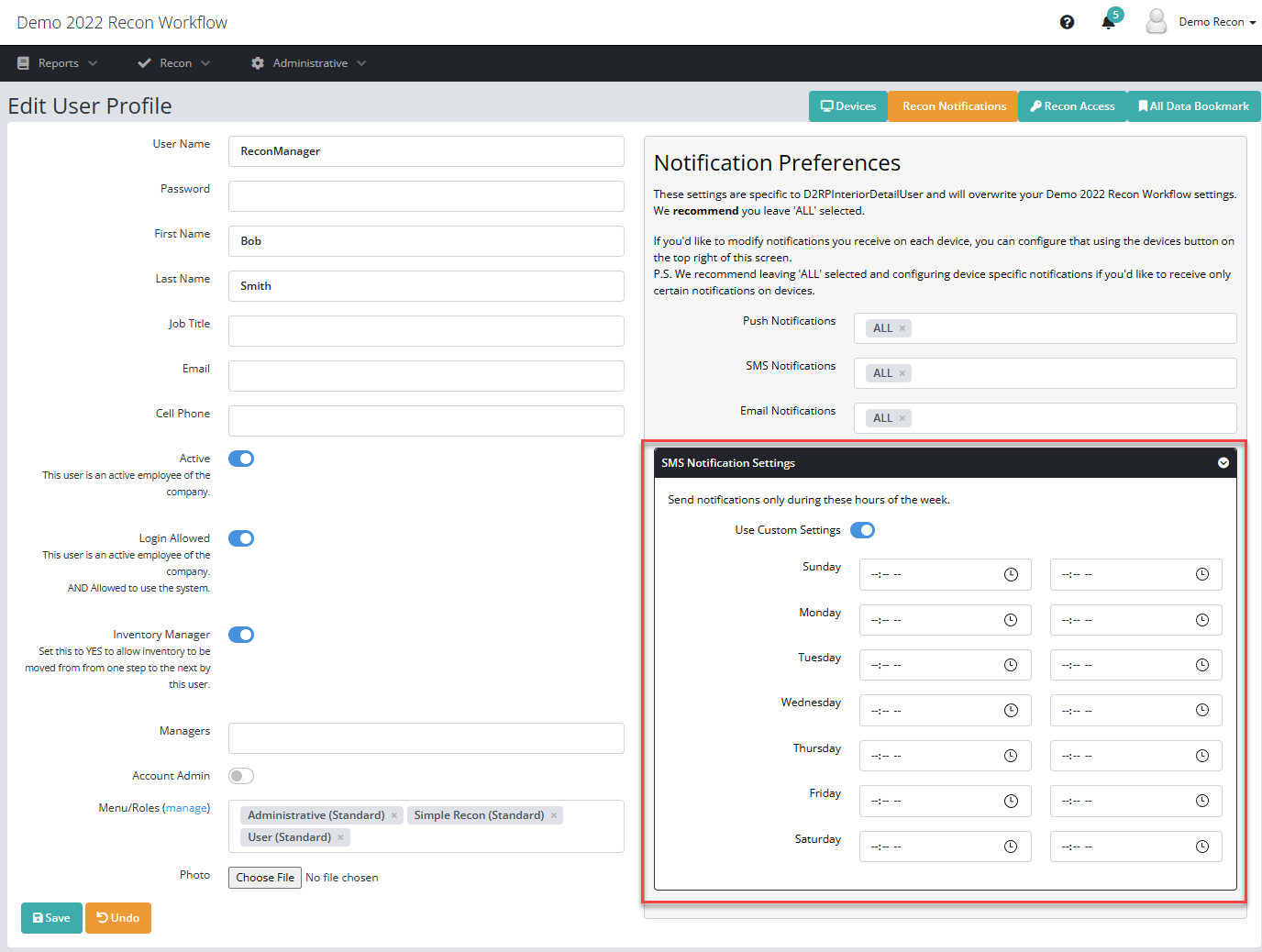Remove the Administrative (Standard) role tag

click(x=394, y=815)
